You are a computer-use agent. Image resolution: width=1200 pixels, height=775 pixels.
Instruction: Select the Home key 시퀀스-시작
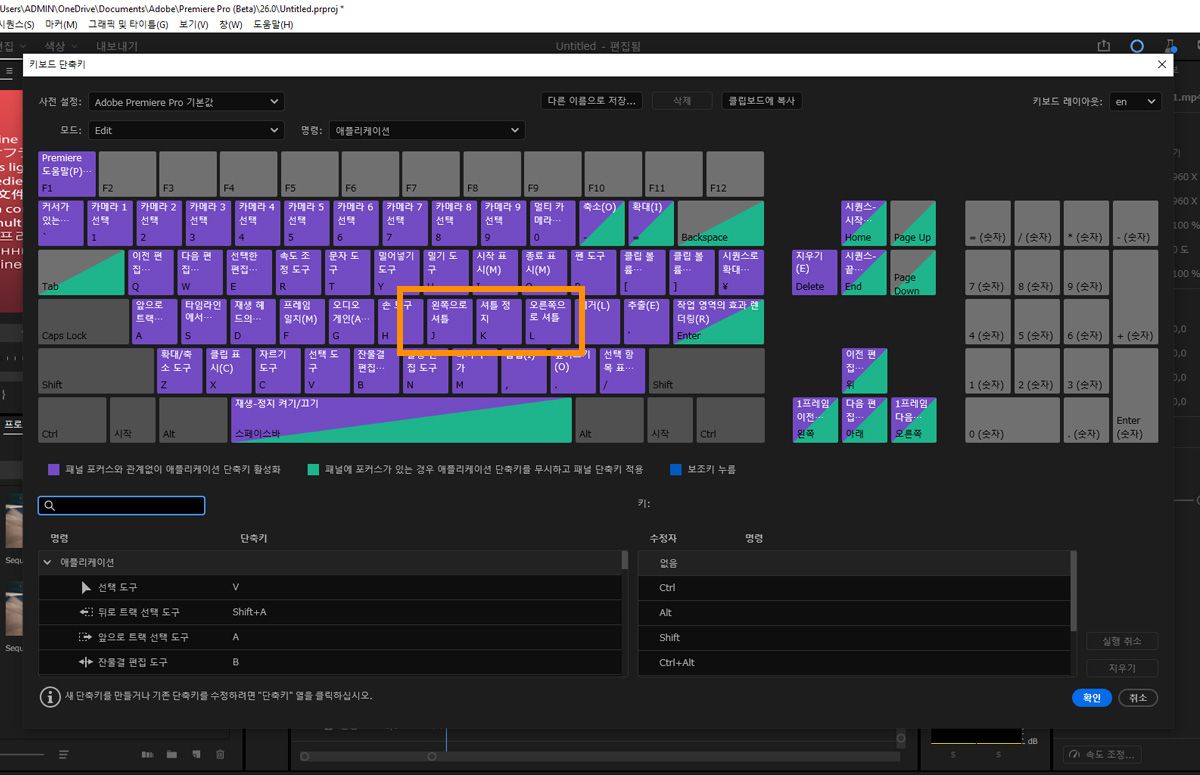pos(864,222)
